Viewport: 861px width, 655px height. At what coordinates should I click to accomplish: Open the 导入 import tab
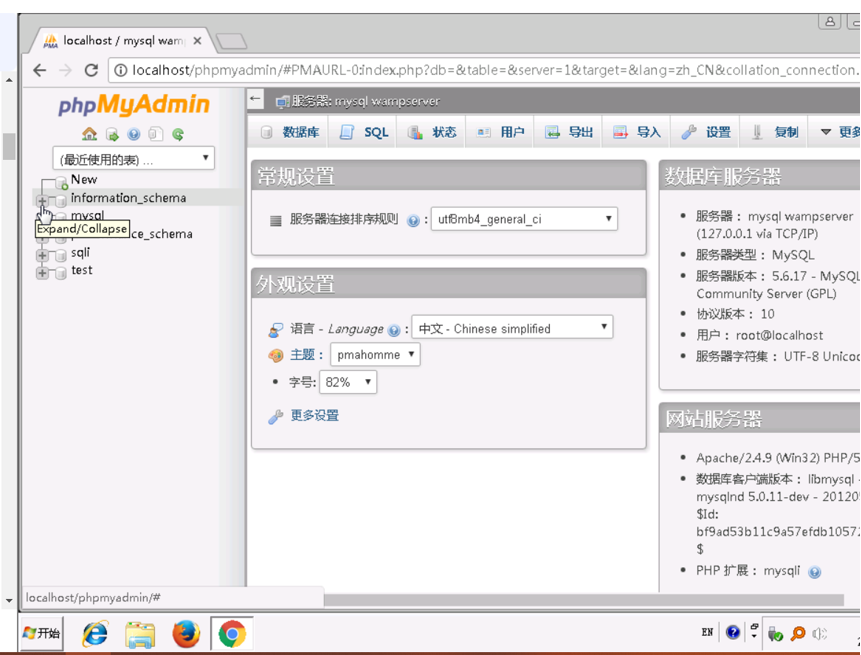(636, 132)
